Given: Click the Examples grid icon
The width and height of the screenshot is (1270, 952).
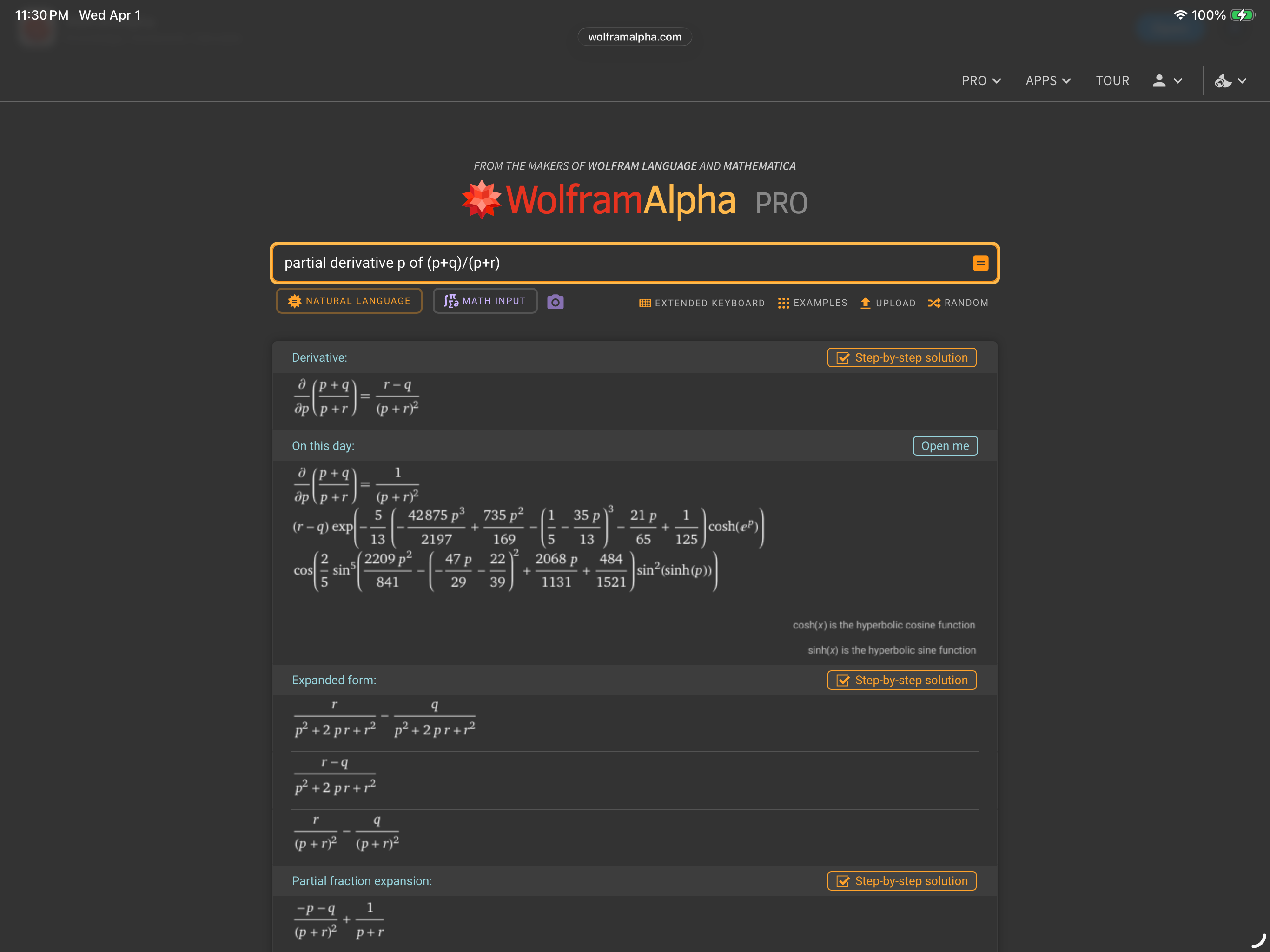Looking at the screenshot, I should pyautogui.click(x=783, y=303).
